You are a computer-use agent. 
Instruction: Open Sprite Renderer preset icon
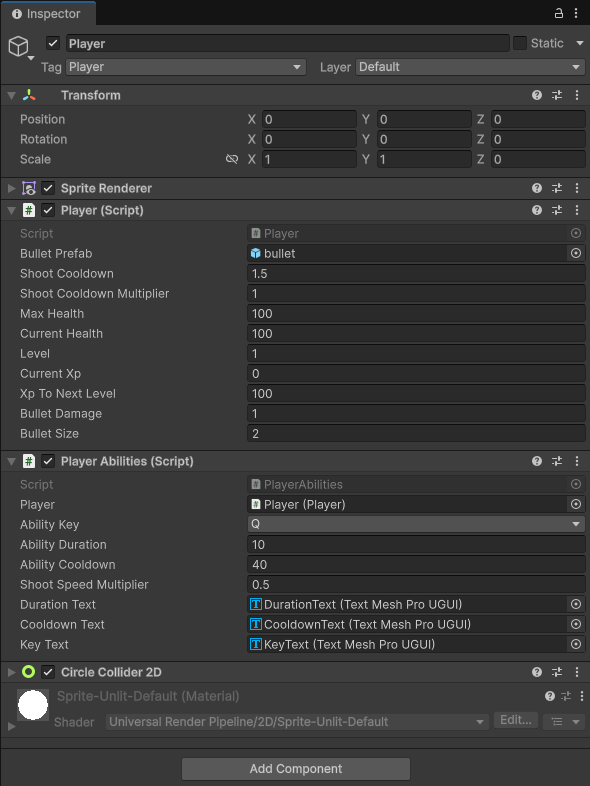pos(557,188)
